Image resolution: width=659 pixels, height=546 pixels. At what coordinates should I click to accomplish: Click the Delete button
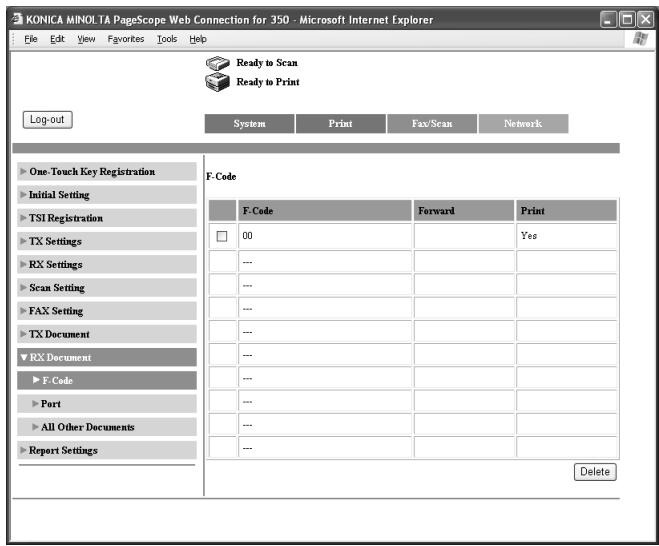(595, 472)
